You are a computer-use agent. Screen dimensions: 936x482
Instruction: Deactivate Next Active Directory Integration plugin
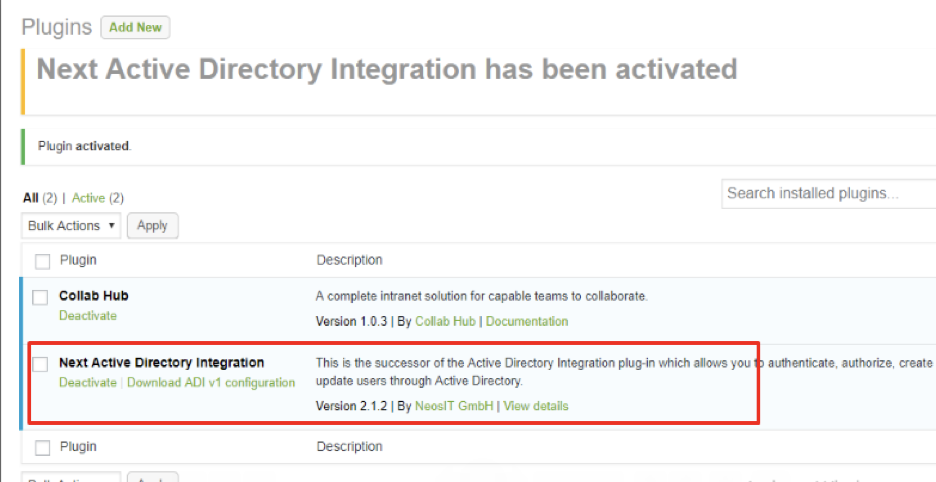pyautogui.click(x=88, y=382)
